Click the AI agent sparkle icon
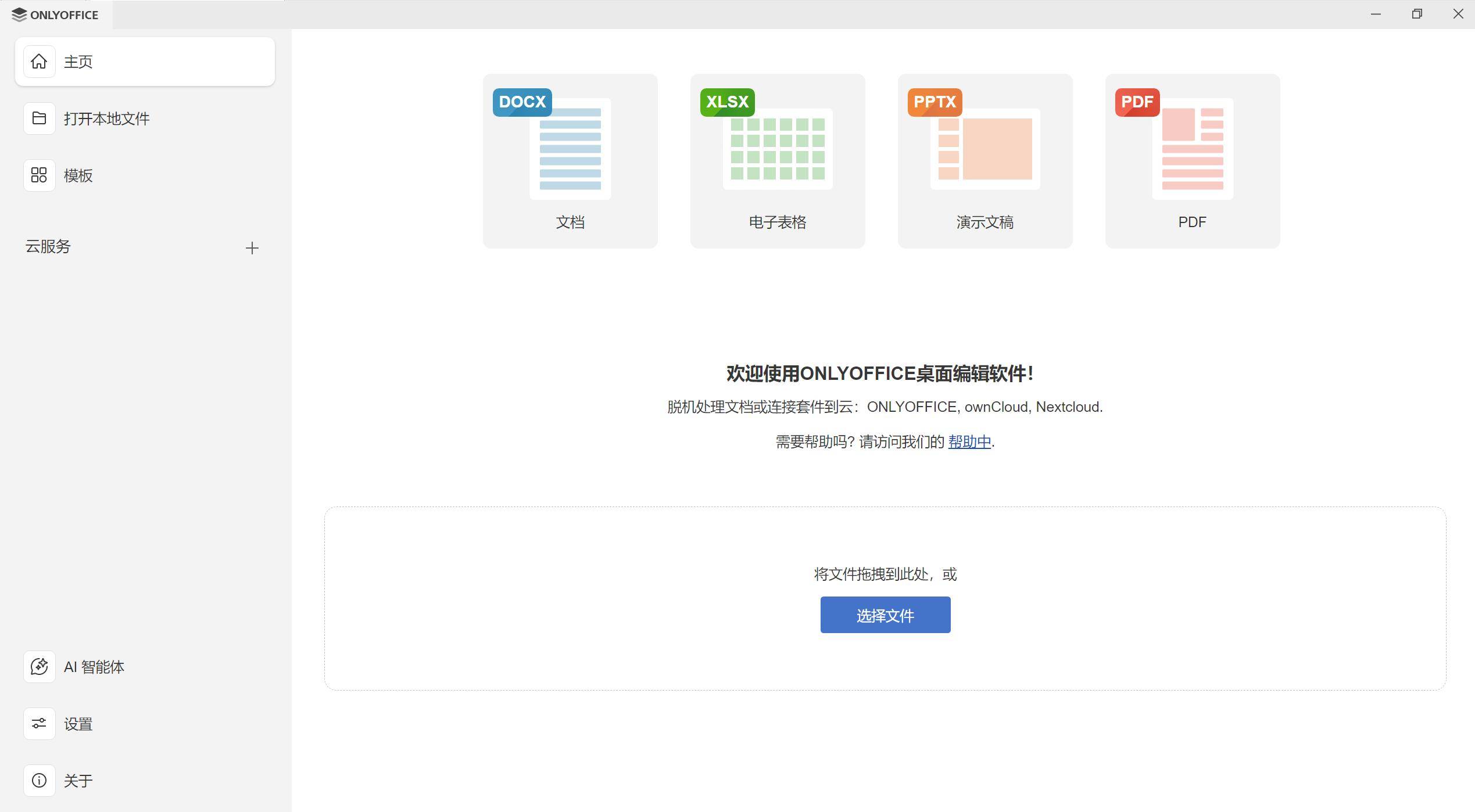 coord(39,667)
